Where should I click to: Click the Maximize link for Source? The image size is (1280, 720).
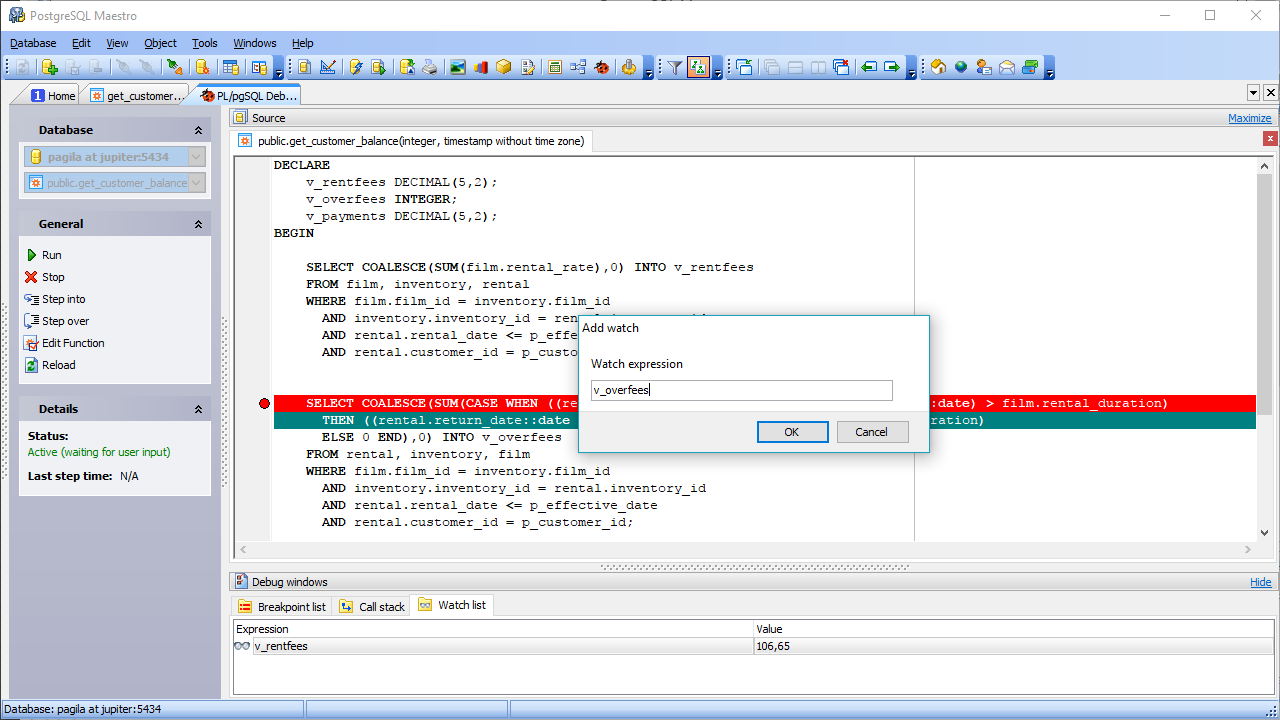click(x=1249, y=118)
